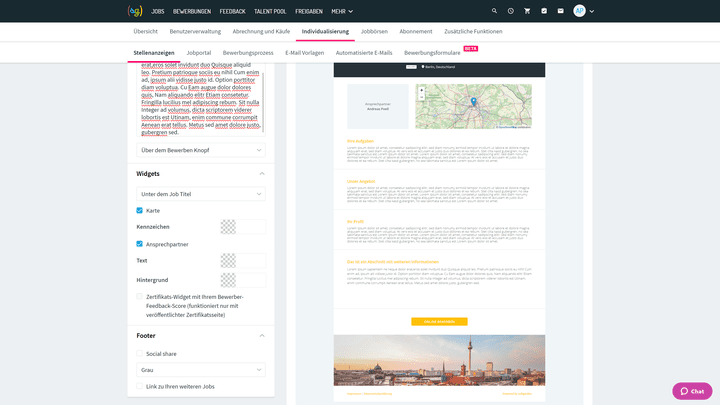Open the mail envelope icon
720x405 pixels.
click(x=560, y=11)
